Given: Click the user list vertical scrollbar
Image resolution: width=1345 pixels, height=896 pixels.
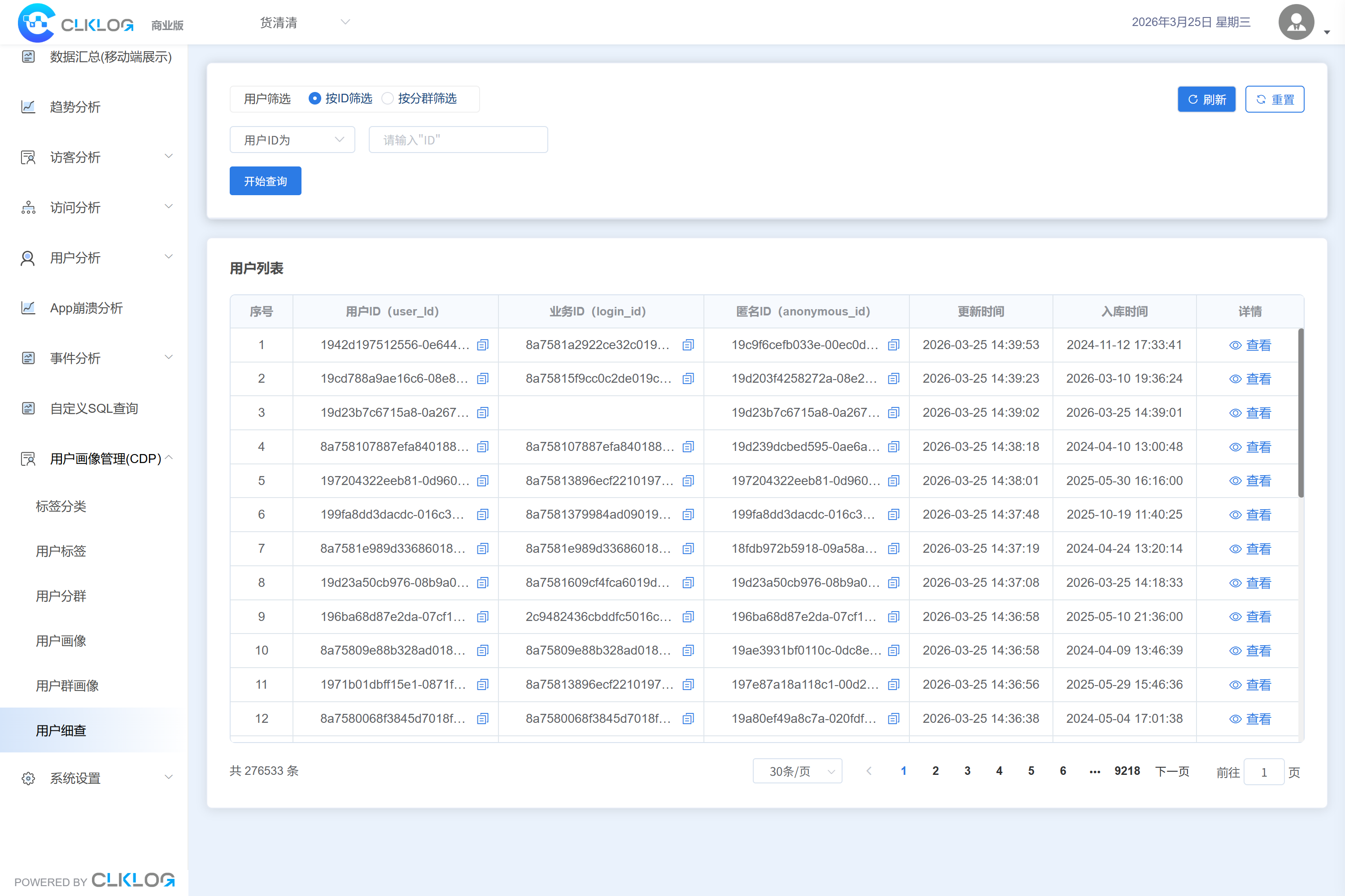Looking at the screenshot, I should (x=1301, y=413).
